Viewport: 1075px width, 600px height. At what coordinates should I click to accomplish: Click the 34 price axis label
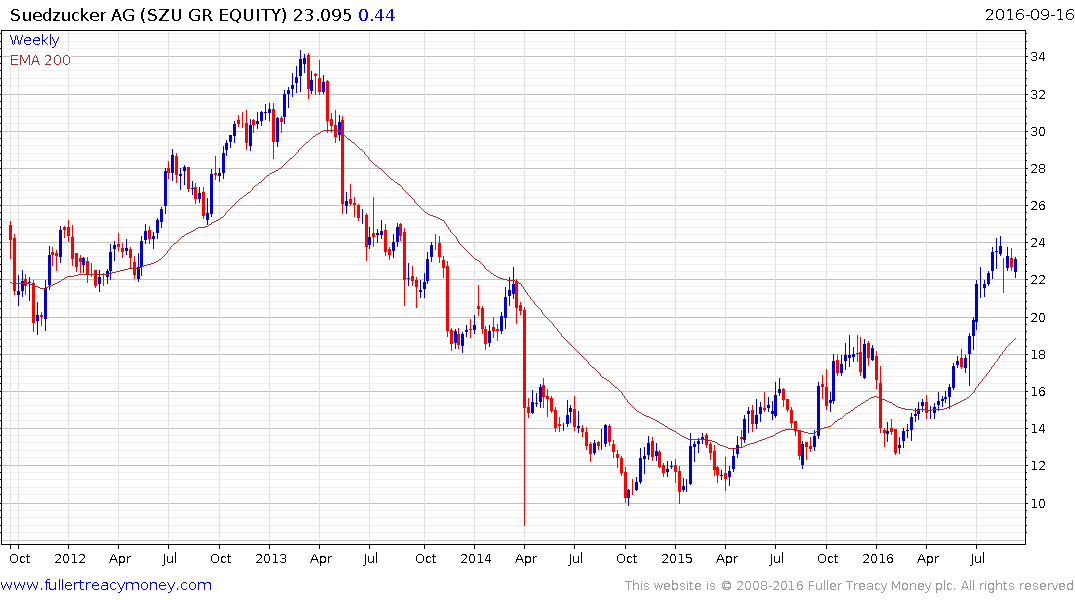(1037, 57)
